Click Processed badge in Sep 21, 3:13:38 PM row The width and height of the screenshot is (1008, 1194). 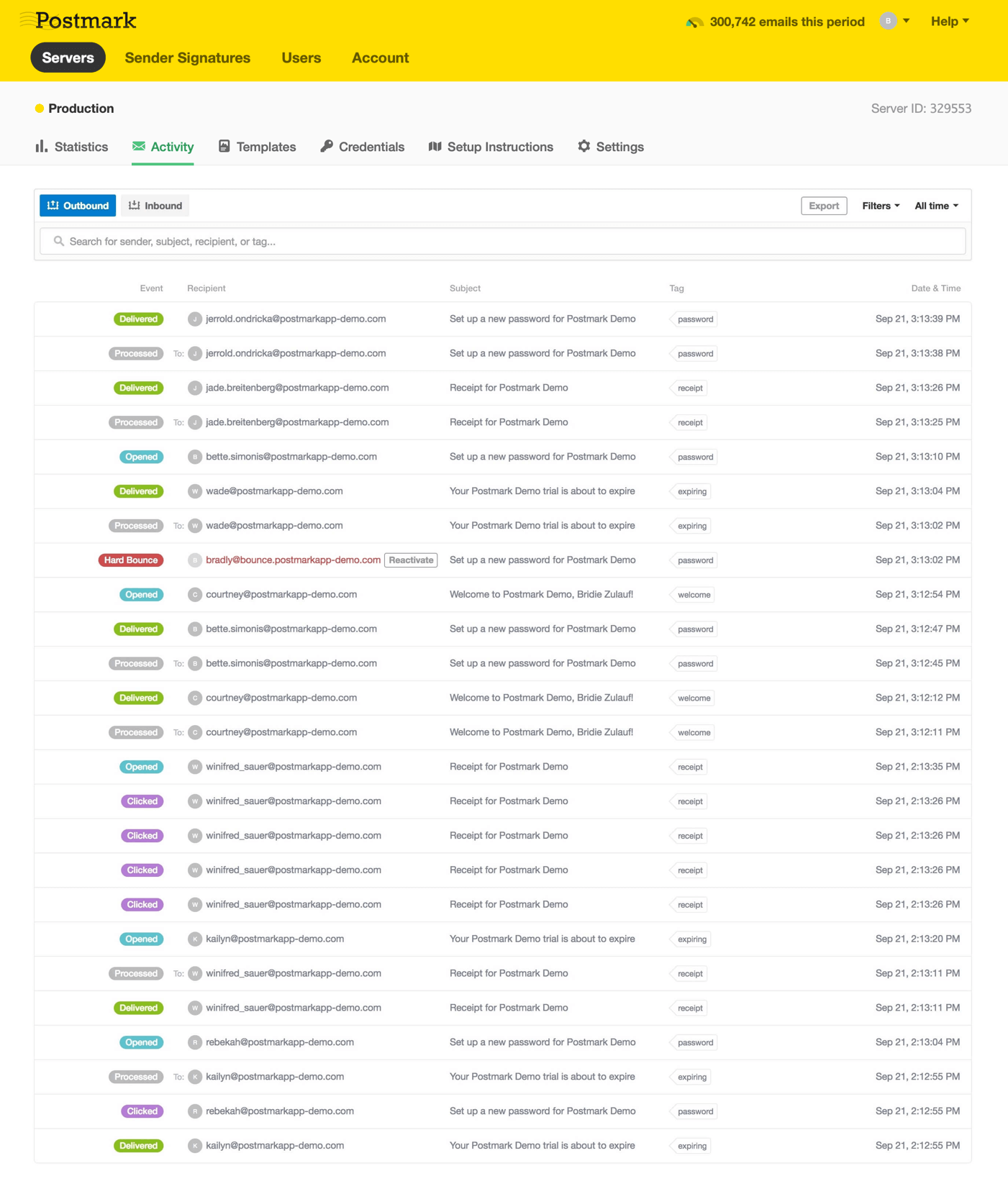[136, 354]
